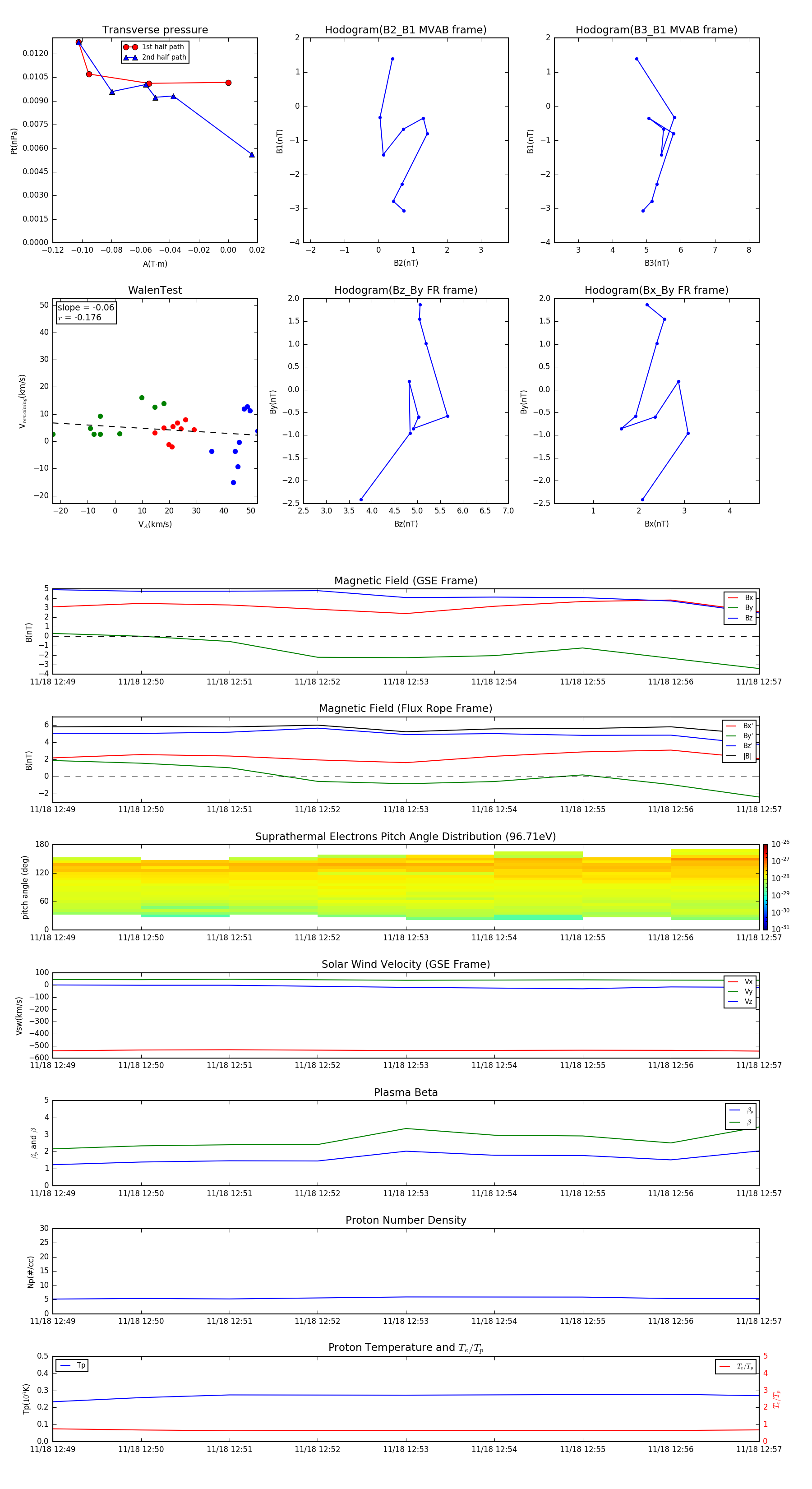Click the 'Hodogram(B2_B1 MVAB frame)' title
812x1489 pixels.
pyautogui.click(x=406, y=30)
